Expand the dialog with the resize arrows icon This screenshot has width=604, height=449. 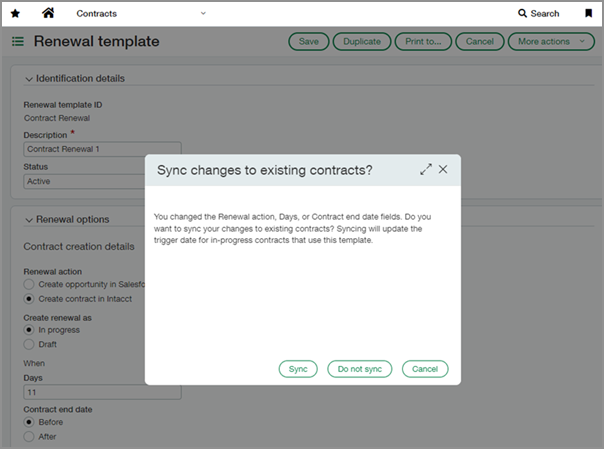pyautogui.click(x=426, y=170)
